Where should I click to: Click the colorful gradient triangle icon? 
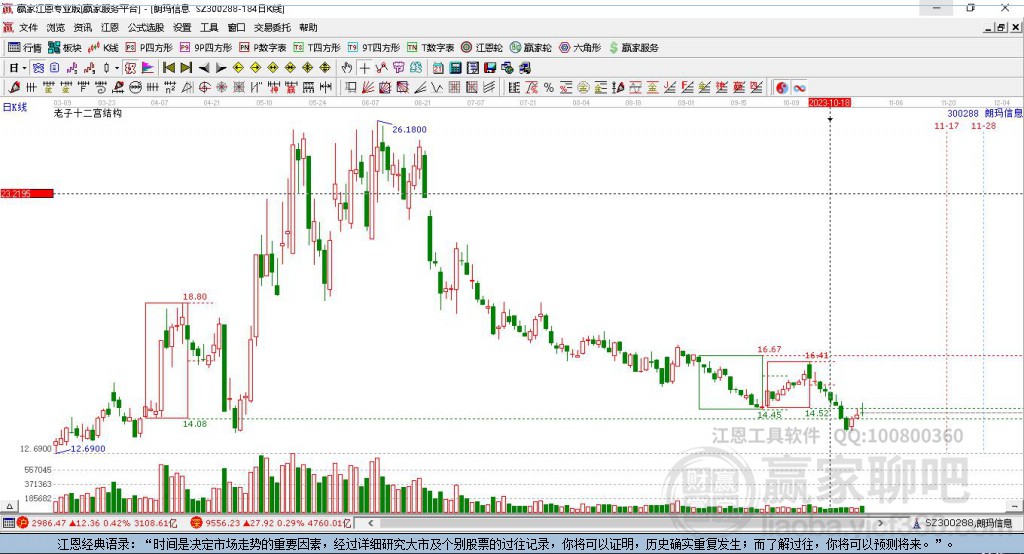(148, 68)
